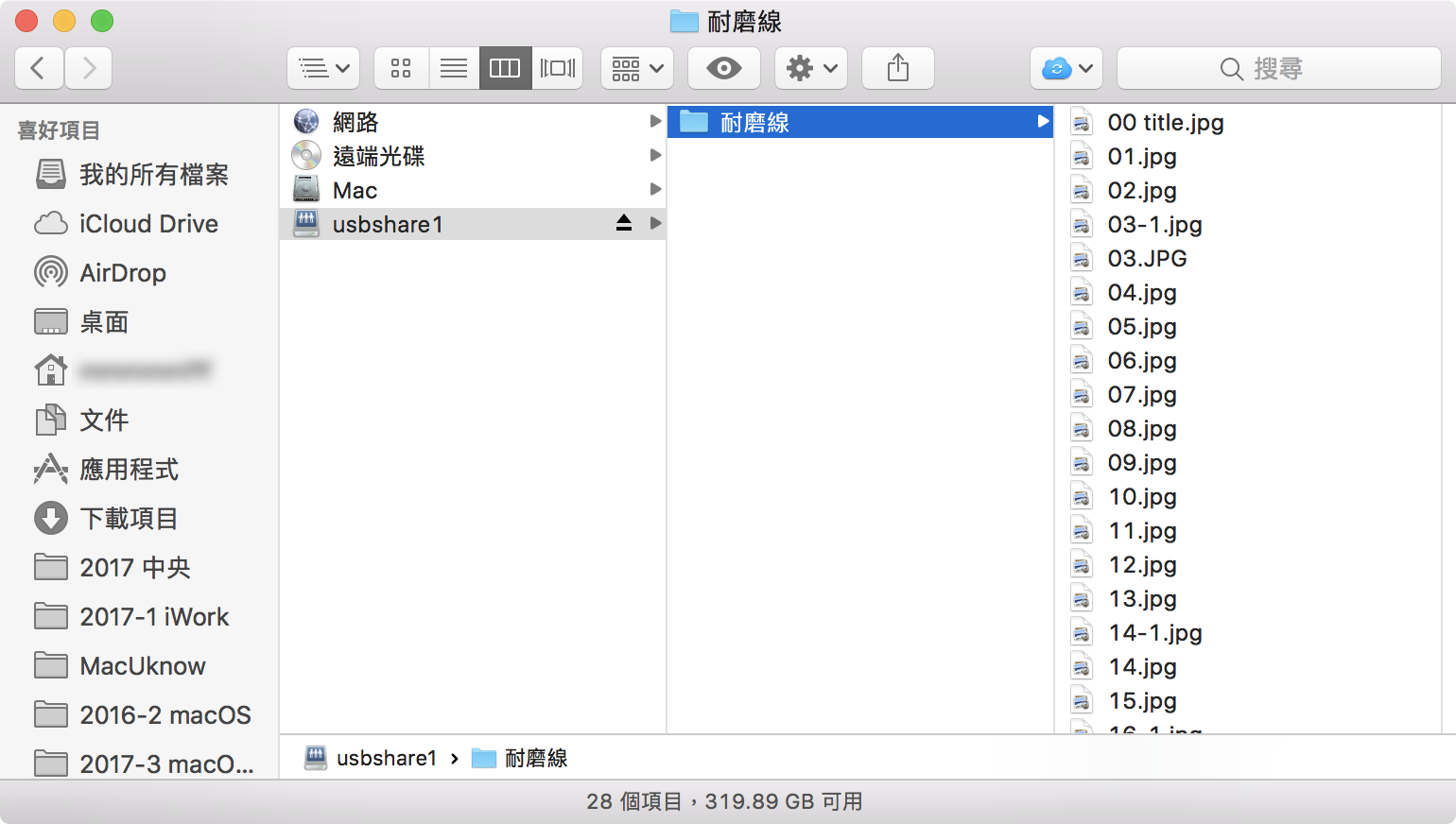The height and width of the screenshot is (824, 1456).
Task: Select the 應用程式 sidebar item
Action: coord(129,470)
